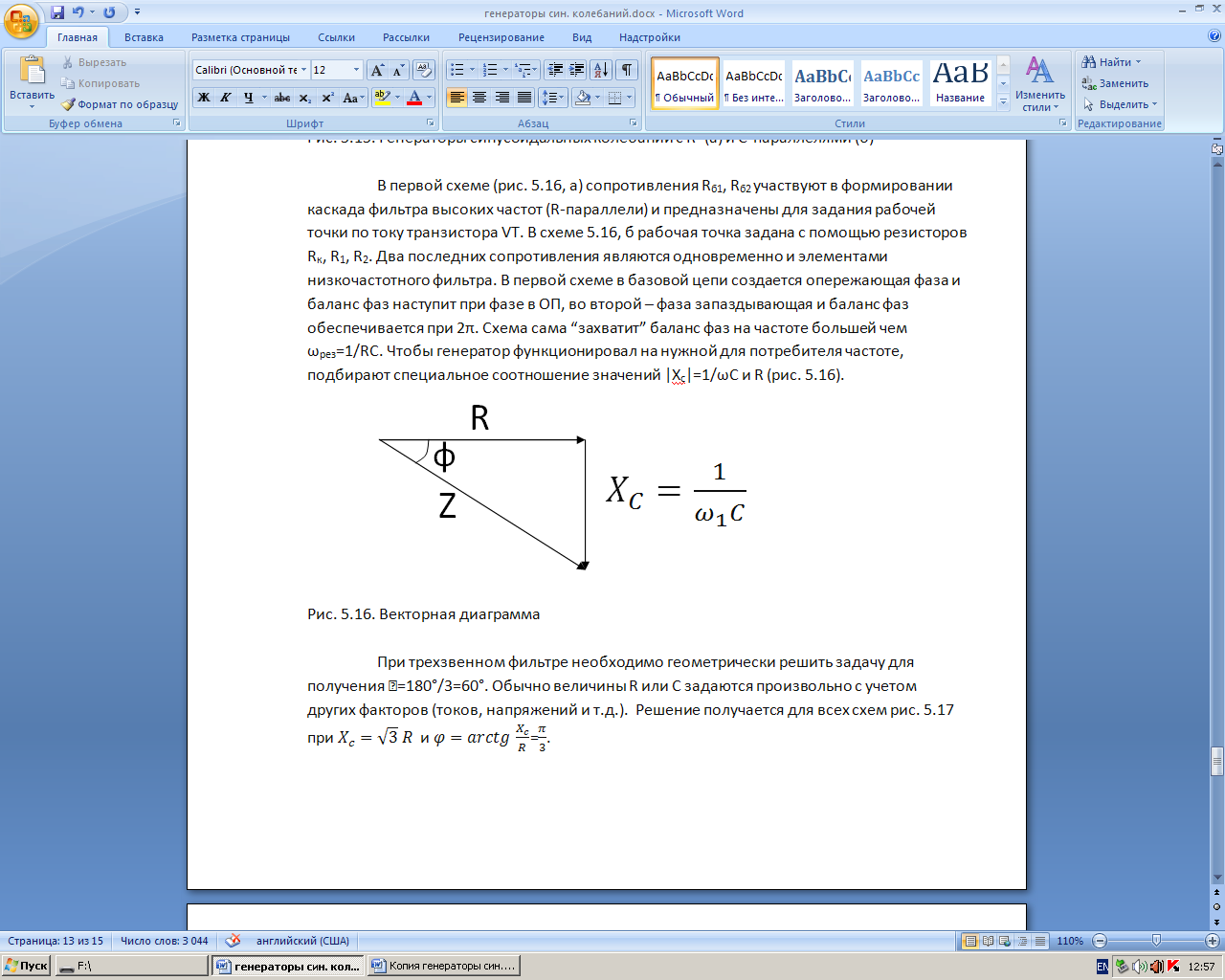Click the vertical scrollbar thumb
The width and height of the screenshot is (1225, 980).
tap(1217, 761)
